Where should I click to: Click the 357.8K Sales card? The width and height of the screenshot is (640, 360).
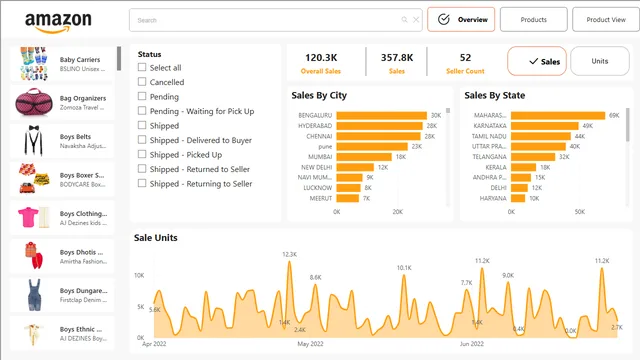pyautogui.click(x=397, y=63)
